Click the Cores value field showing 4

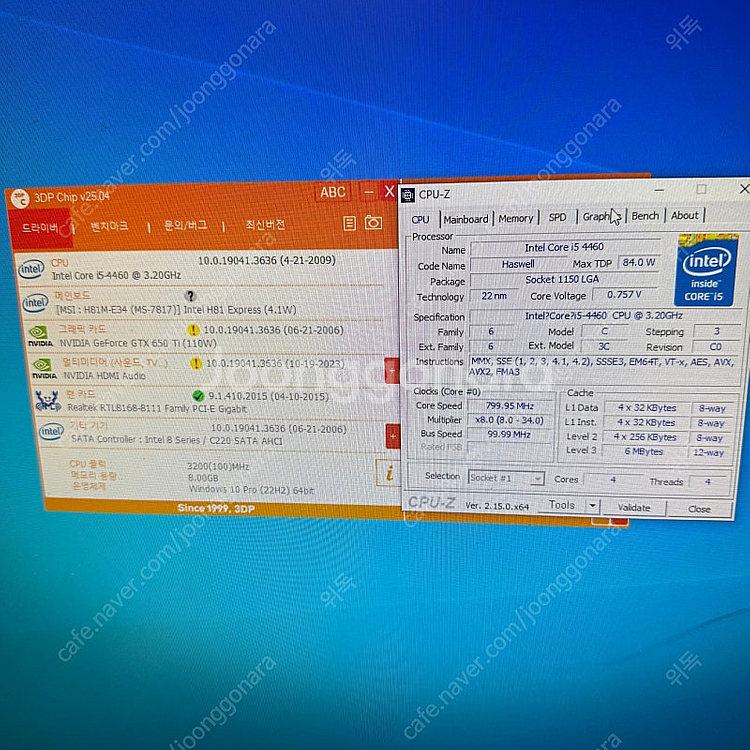(613, 480)
